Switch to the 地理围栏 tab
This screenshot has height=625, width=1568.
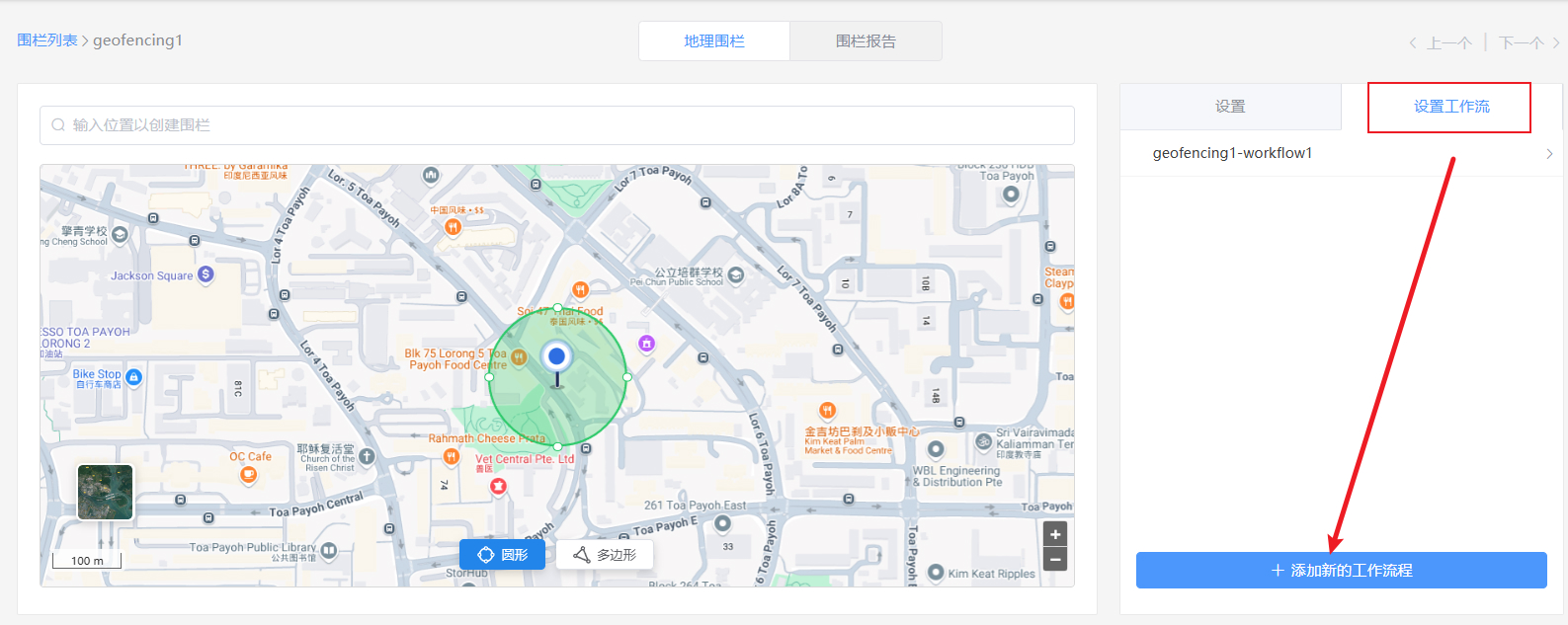coord(714,41)
